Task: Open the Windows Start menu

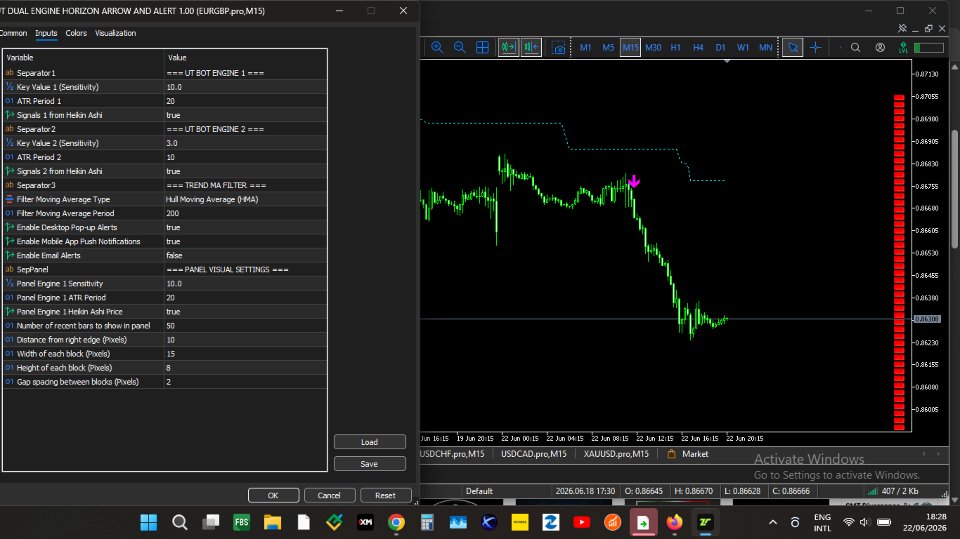Action: pos(149,522)
